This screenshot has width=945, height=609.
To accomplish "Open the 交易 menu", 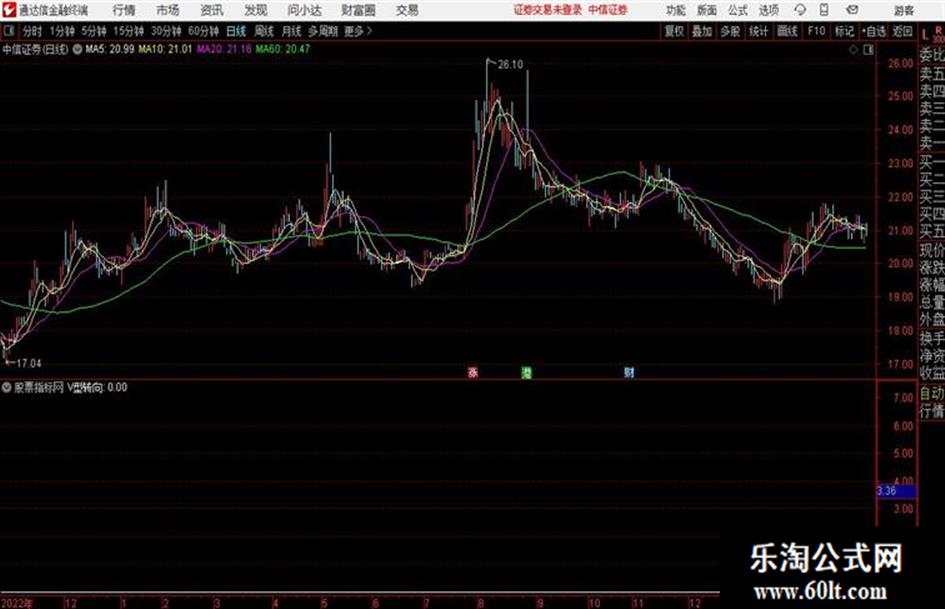I will (x=407, y=10).
